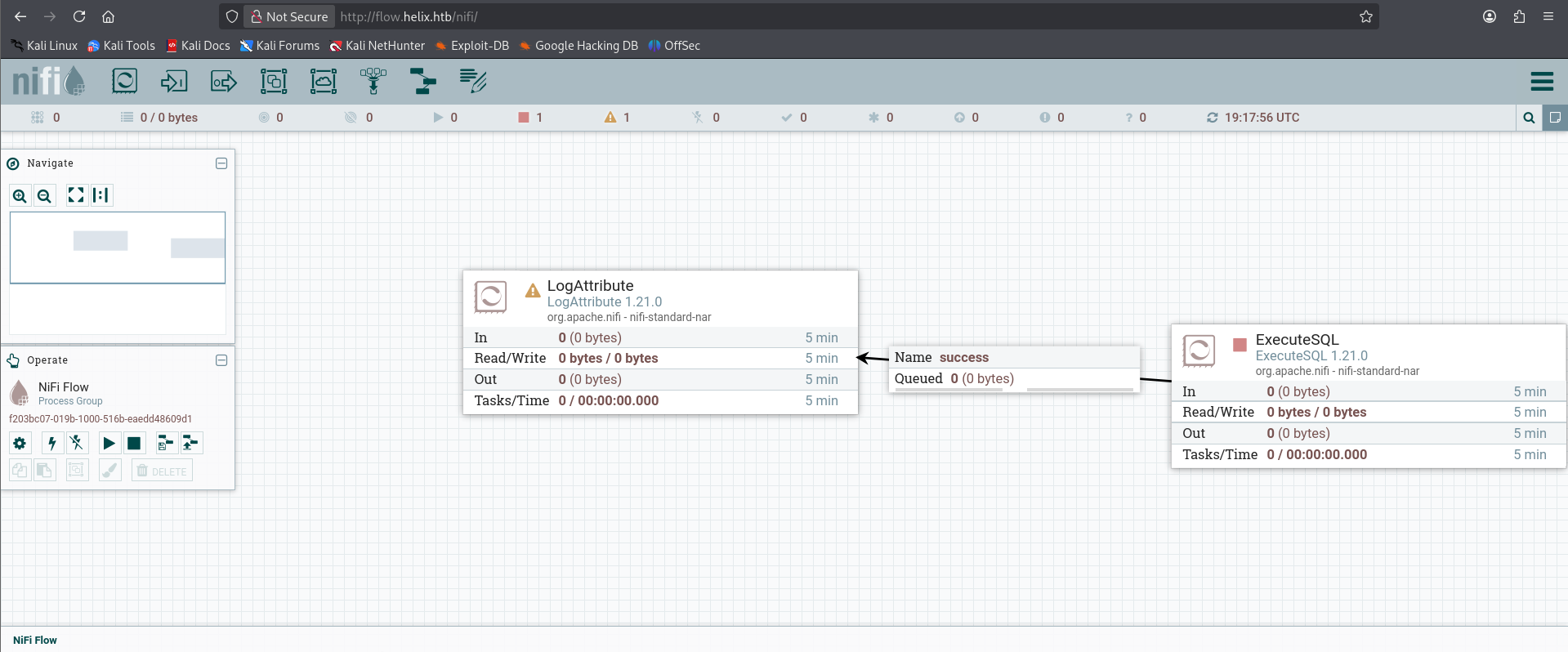Go to the browser home page

tap(108, 16)
